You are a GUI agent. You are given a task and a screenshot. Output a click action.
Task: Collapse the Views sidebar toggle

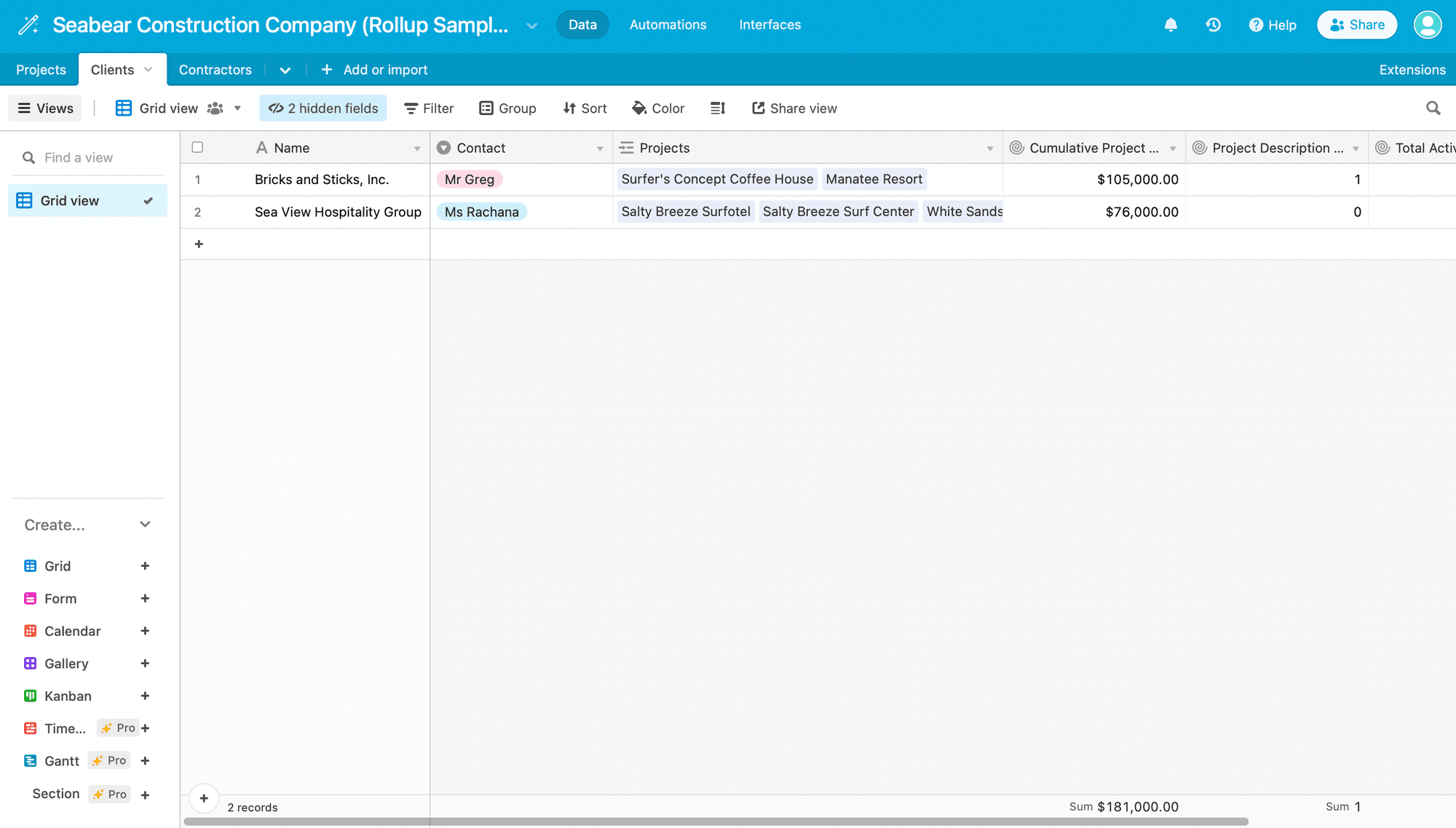click(45, 108)
